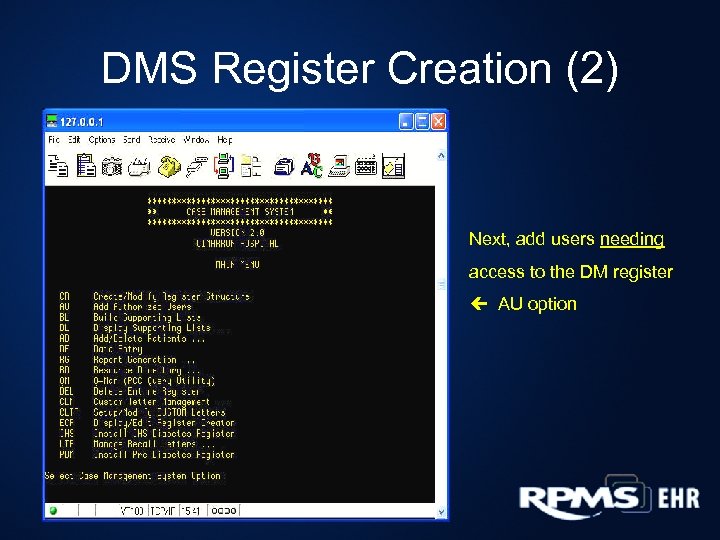Open the Receive menu
The width and height of the screenshot is (720, 540).
click(x=162, y=140)
